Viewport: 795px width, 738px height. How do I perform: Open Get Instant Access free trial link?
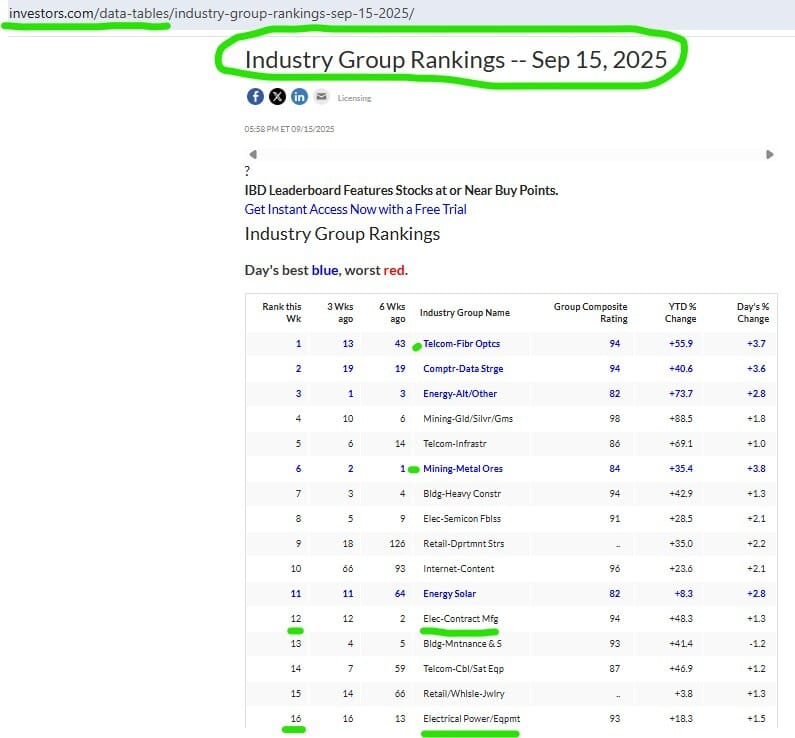tap(355, 209)
